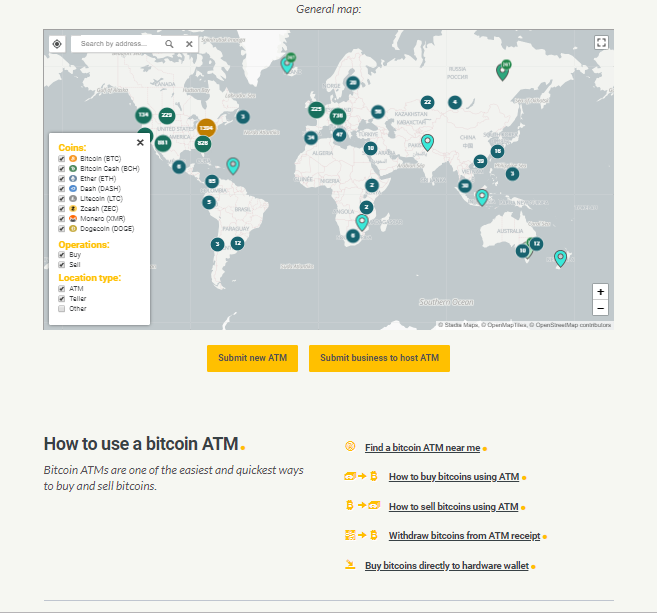Uncheck the ATM location type checkbox
Image resolution: width=657 pixels, height=614 pixels.
tap(62, 289)
